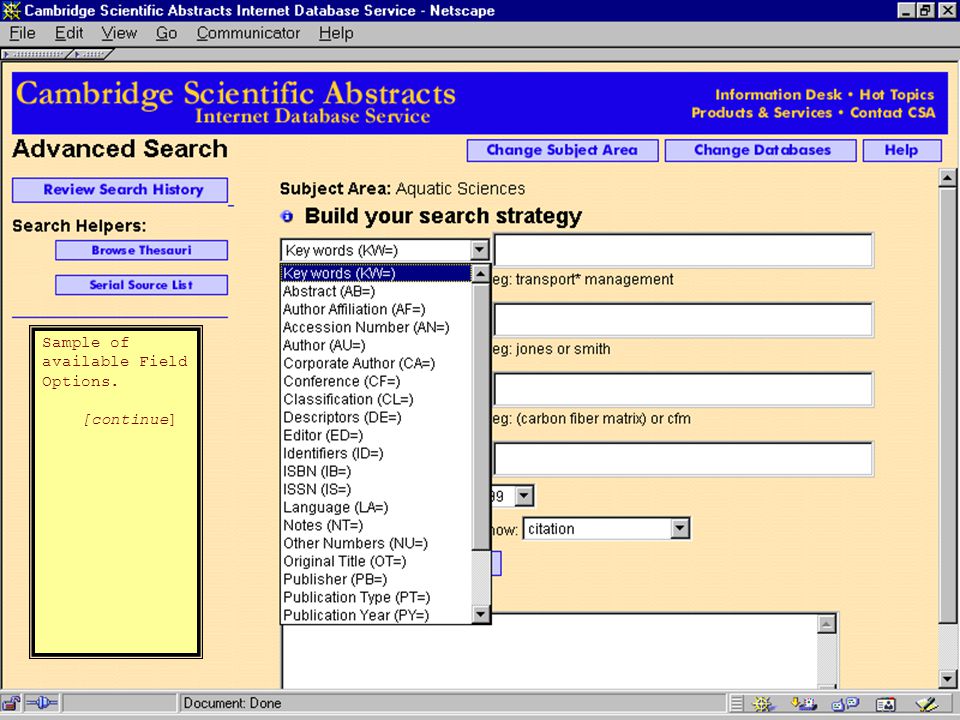Open the year dropdown ending in 9
The height and width of the screenshot is (720, 960).
pyautogui.click(x=524, y=496)
